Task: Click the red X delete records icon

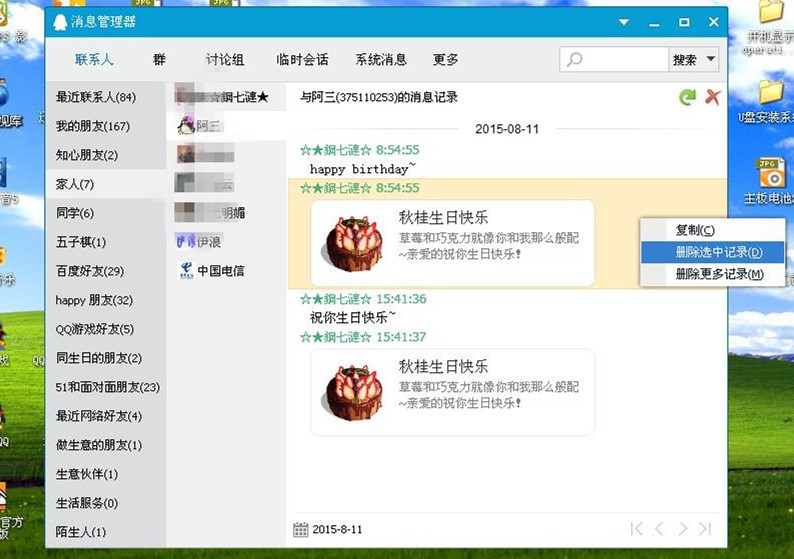Action: (x=713, y=97)
